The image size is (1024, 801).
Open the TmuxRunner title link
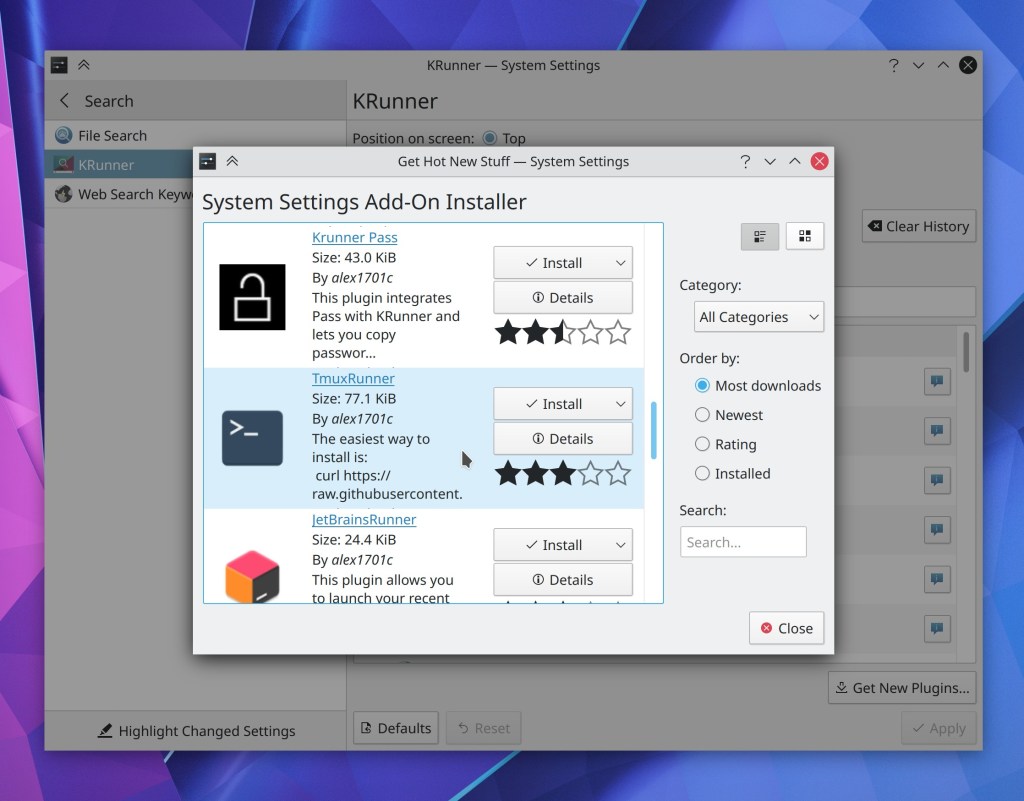(353, 379)
